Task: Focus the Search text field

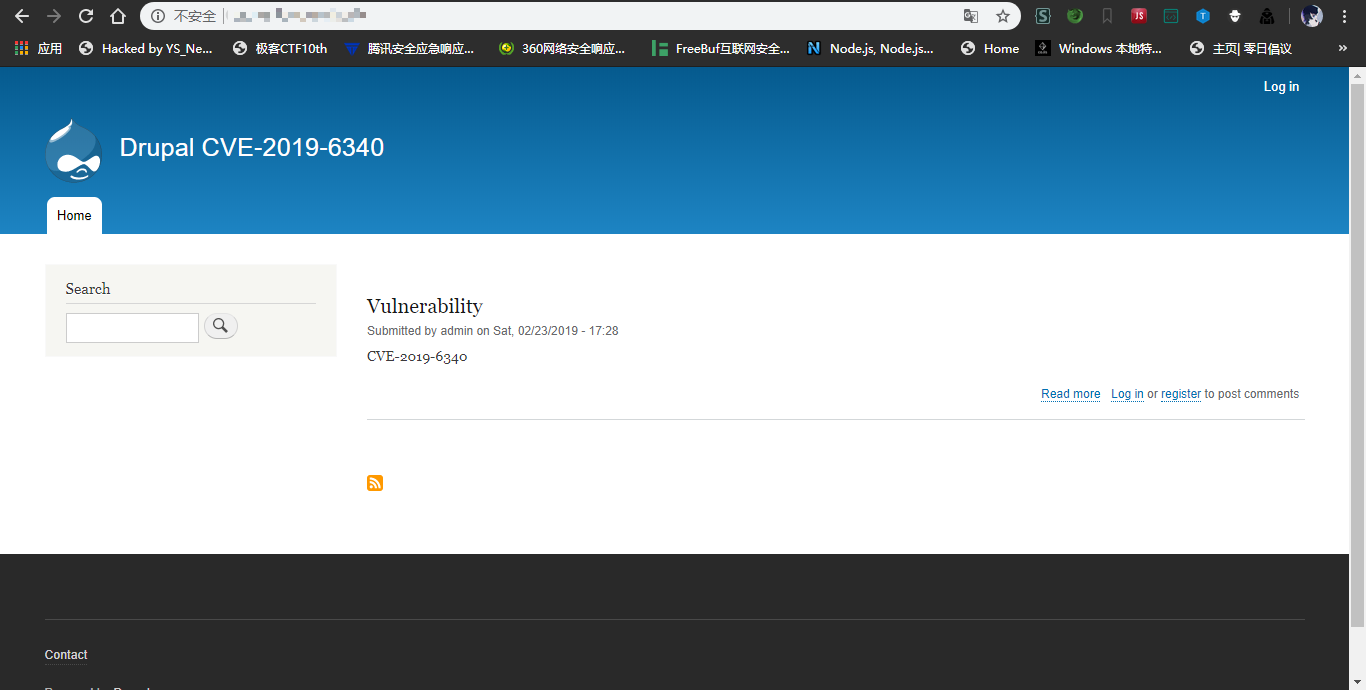Action: [132, 328]
